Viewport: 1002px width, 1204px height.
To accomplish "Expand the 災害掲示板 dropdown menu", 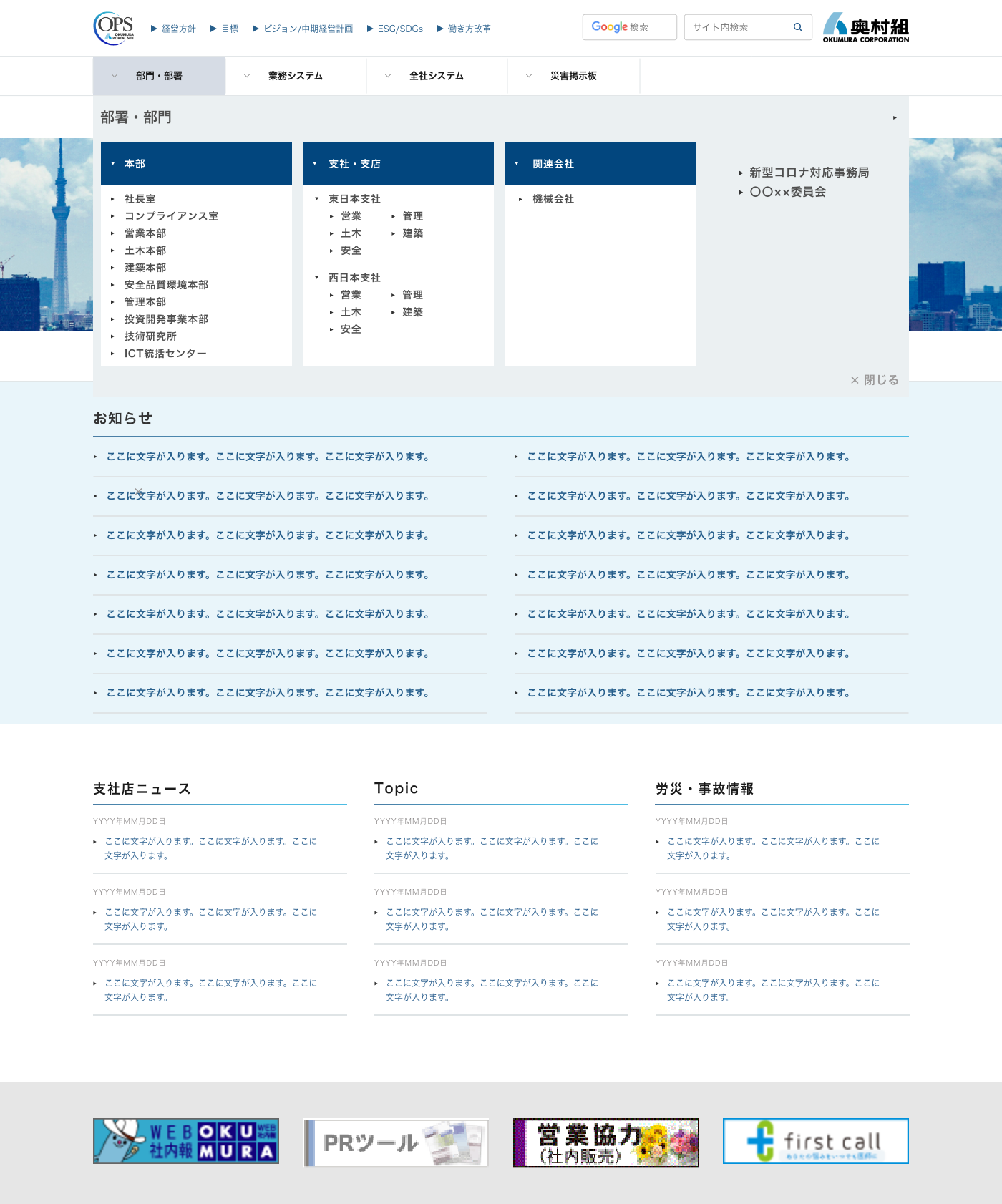I will point(573,76).
